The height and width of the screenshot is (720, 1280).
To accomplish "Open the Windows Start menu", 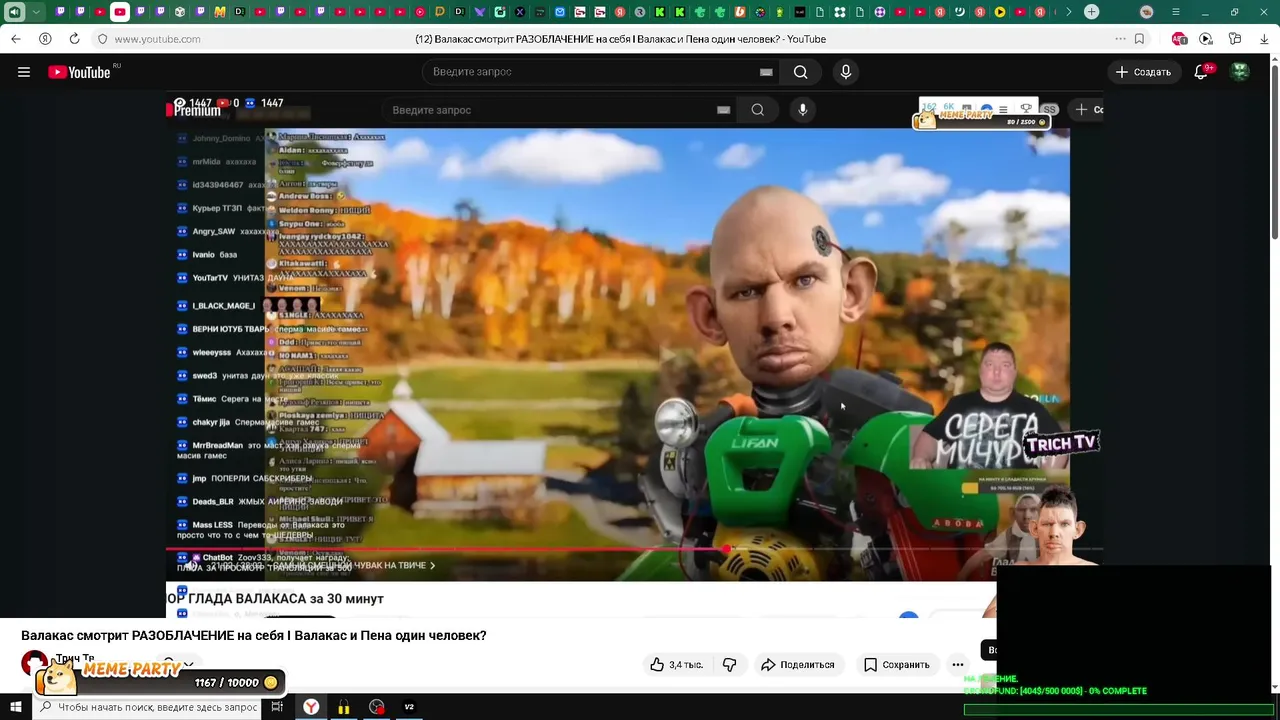I will click(x=15, y=707).
